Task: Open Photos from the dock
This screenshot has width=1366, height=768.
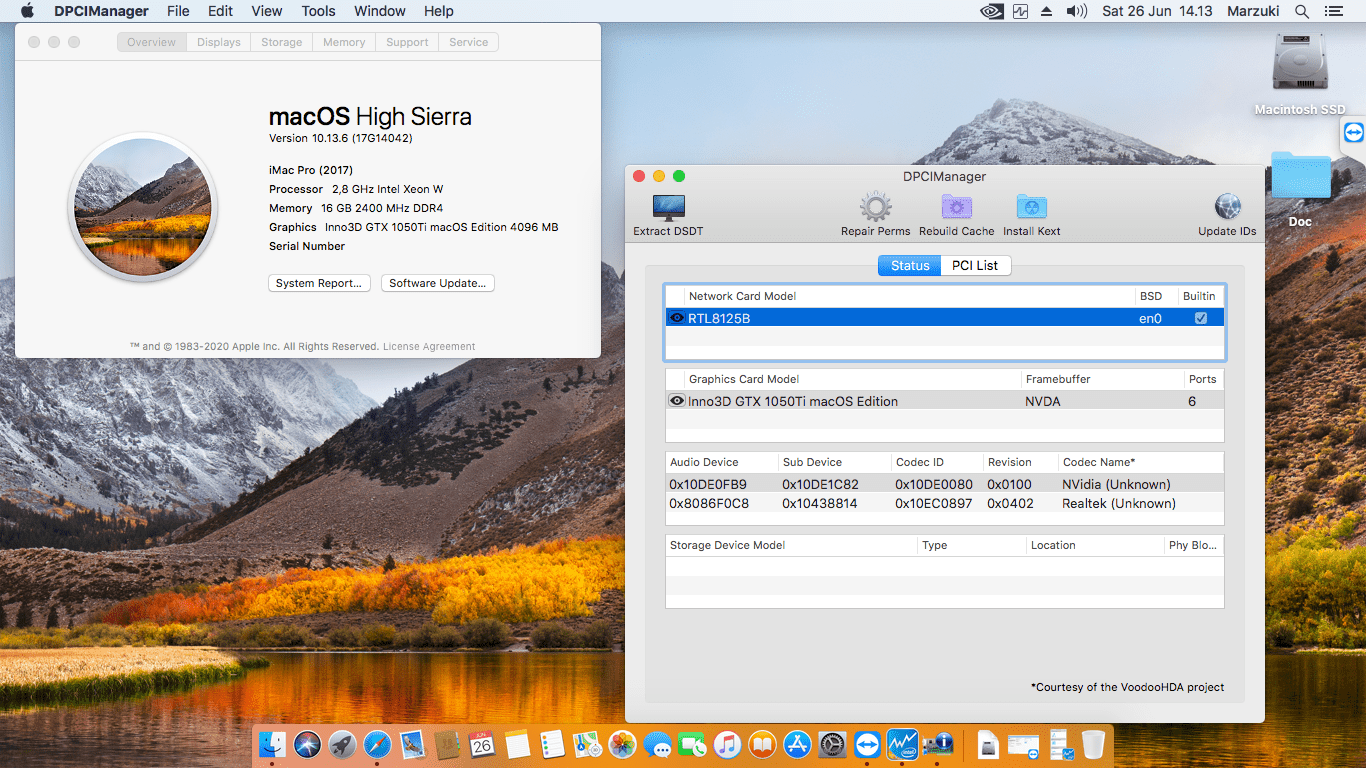Action: click(622, 744)
